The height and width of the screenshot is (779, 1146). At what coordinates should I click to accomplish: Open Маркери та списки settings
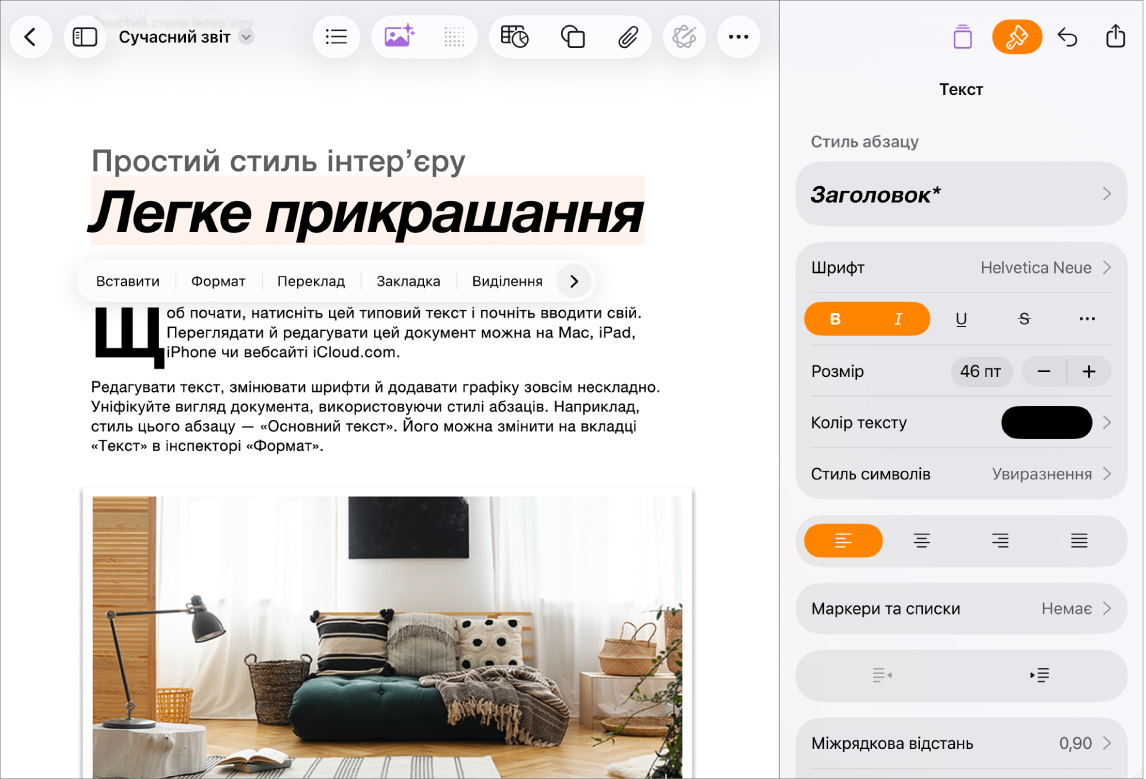click(x=961, y=609)
